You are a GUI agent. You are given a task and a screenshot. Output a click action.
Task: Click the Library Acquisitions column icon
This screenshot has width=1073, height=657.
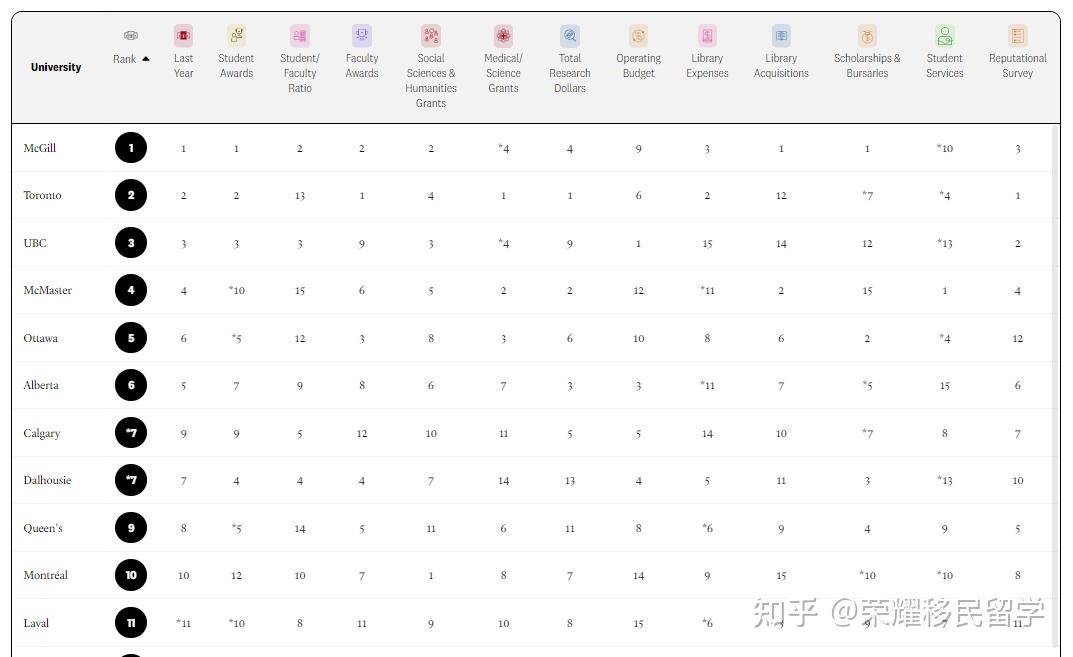click(x=781, y=35)
